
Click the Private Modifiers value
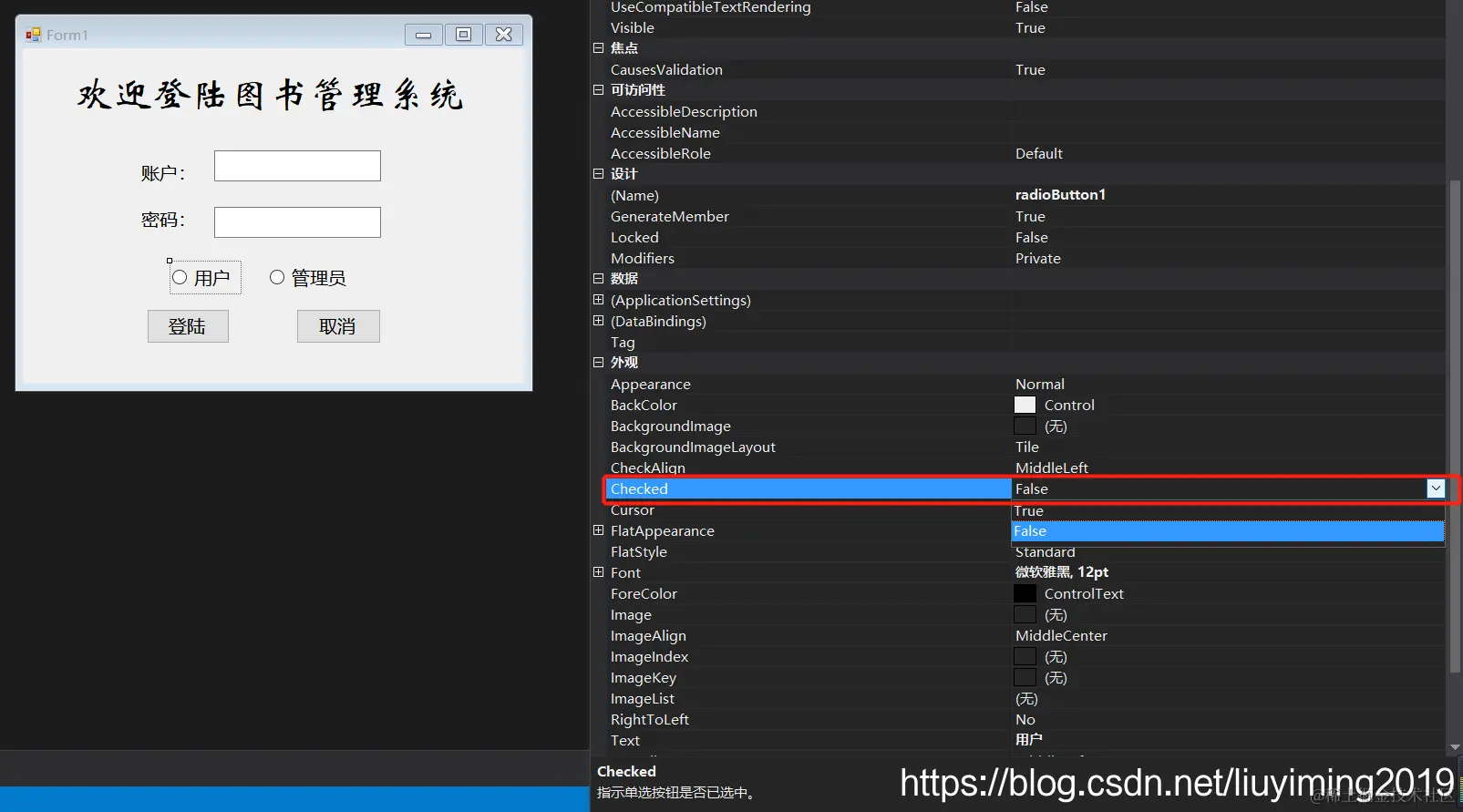point(1038,258)
